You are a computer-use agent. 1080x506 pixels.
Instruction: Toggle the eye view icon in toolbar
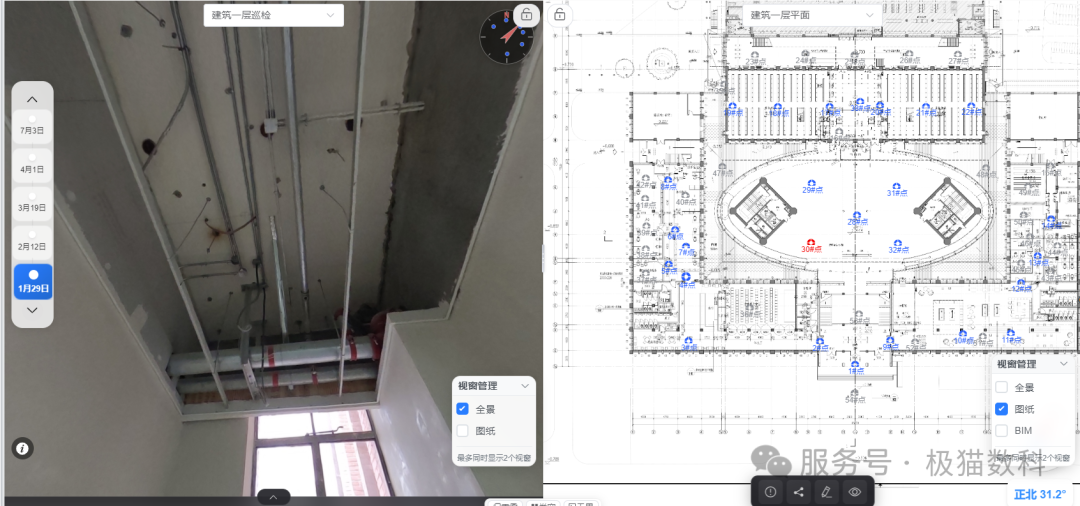tap(855, 492)
